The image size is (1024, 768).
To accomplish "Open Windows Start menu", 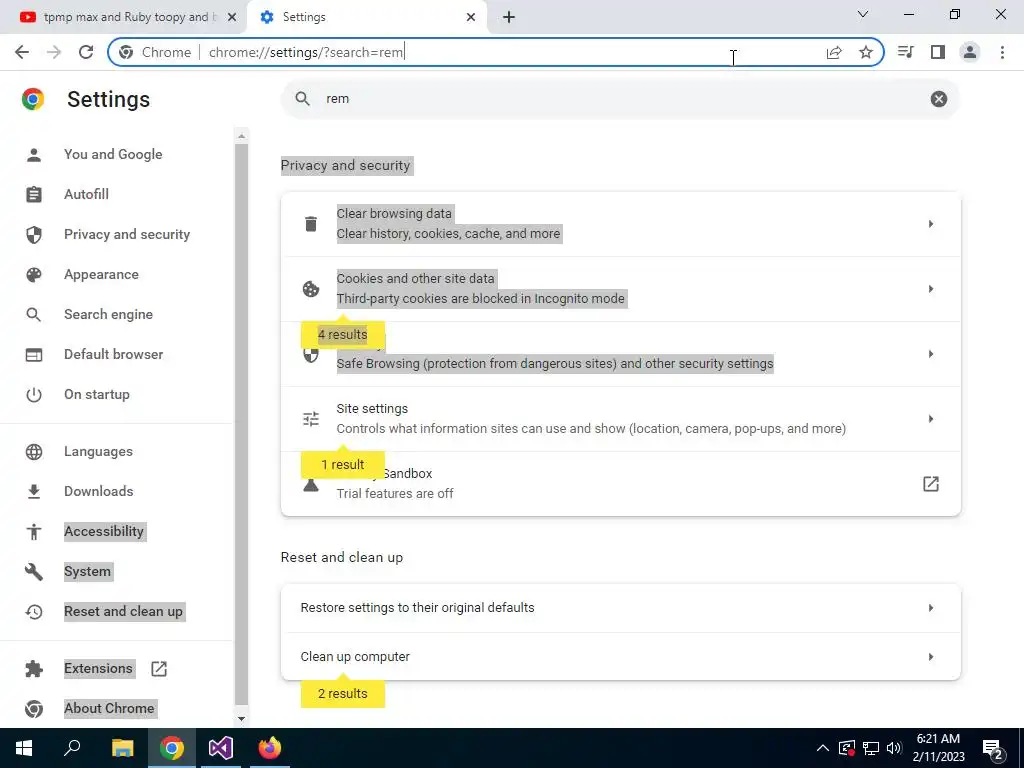I will [x=24, y=748].
